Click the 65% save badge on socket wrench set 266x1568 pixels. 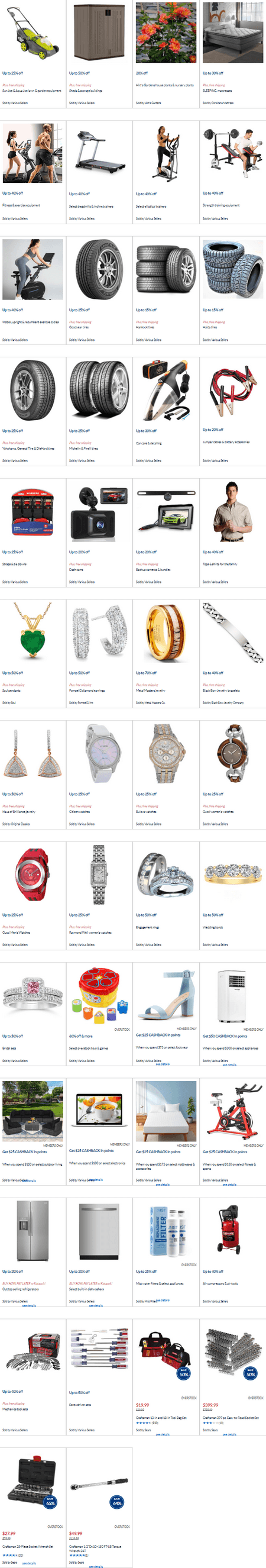pyautogui.click(x=50, y=1502)
